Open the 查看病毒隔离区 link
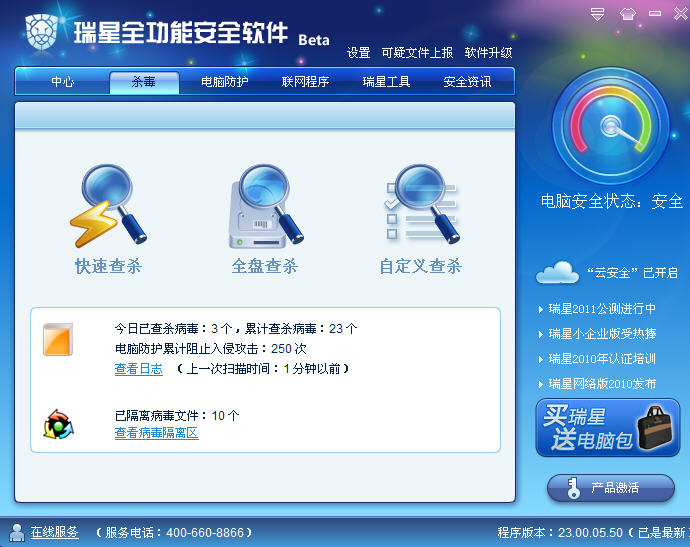This screenshot has height=547, width=690. [157, 433]
